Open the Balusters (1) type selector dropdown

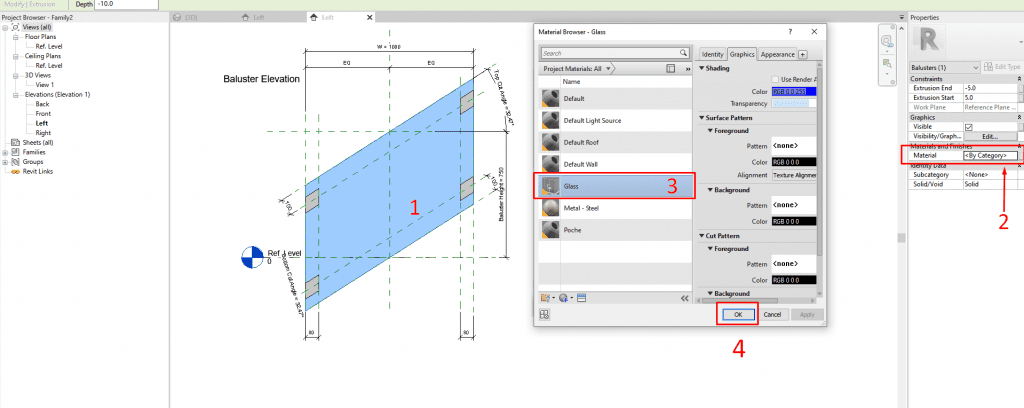pyautogui.click(x=976, y=66)
